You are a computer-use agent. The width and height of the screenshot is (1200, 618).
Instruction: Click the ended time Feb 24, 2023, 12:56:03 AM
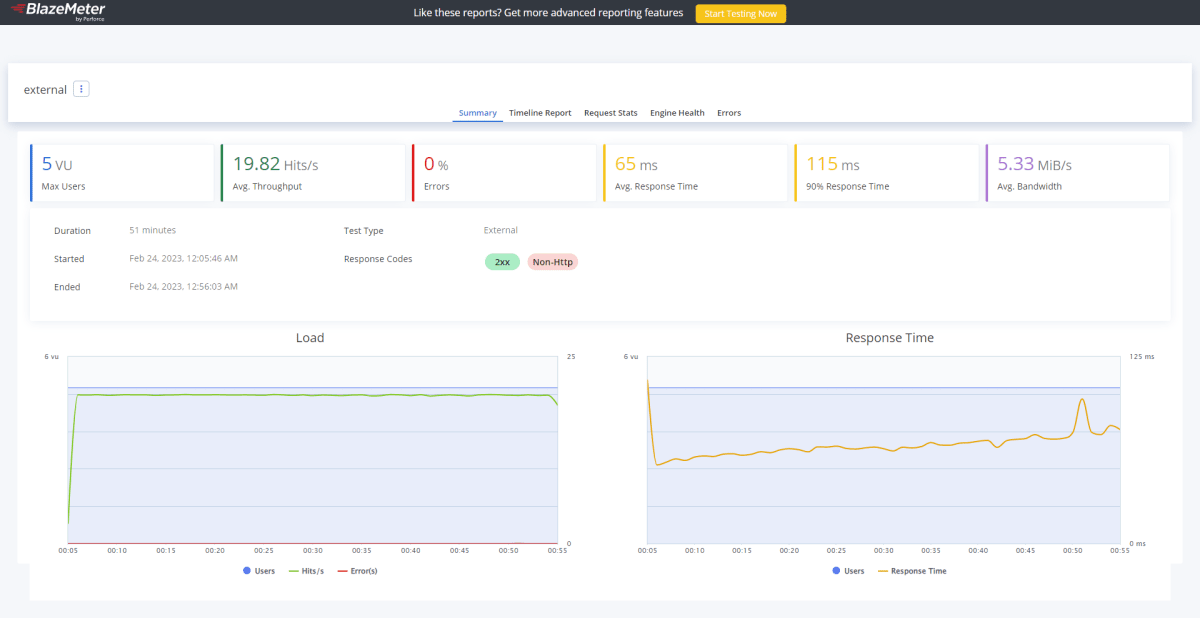[x=184, y=286]
